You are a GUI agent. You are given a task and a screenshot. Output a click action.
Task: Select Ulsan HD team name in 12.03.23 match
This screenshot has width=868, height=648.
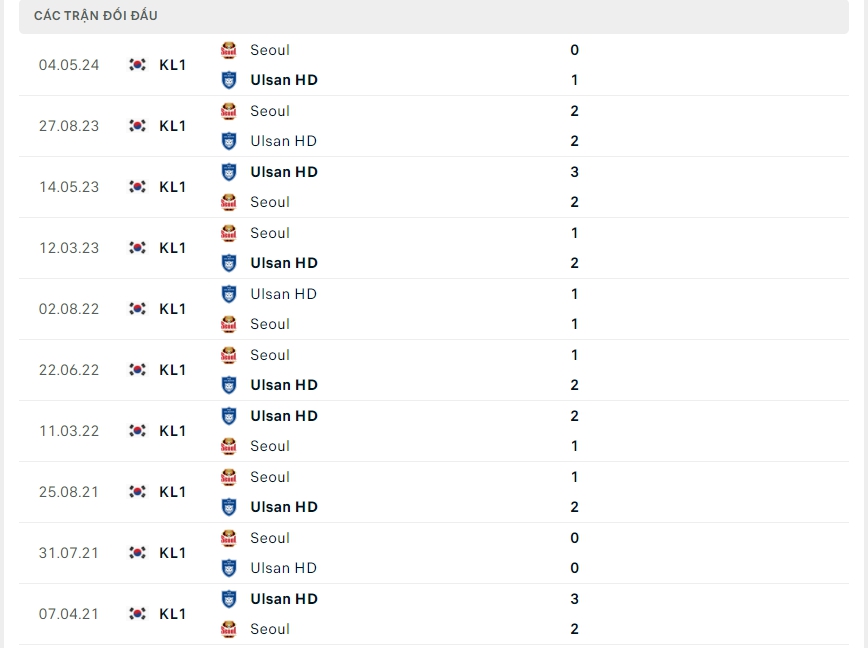pos(284,263)
